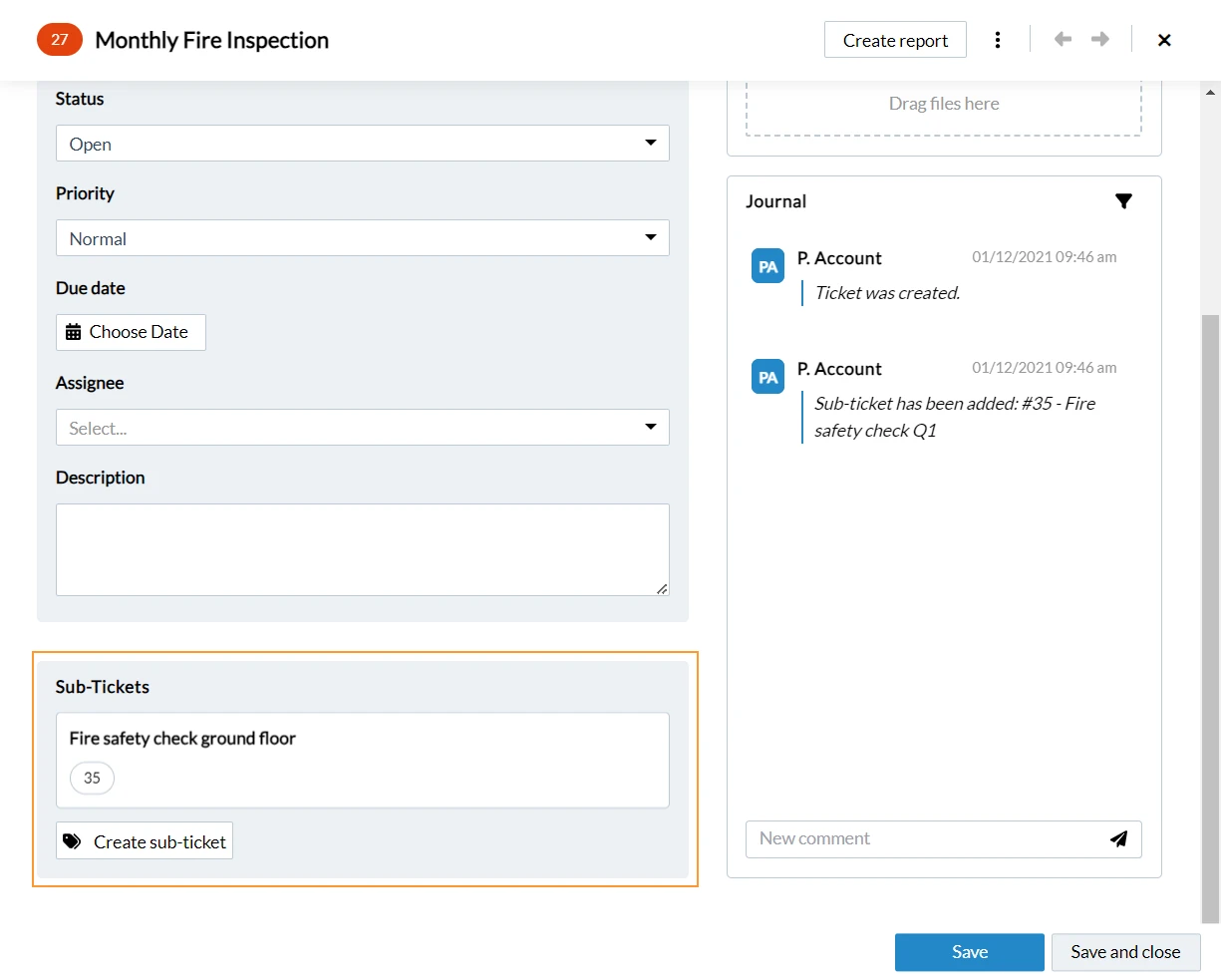Click the Save button

[970, 952]
